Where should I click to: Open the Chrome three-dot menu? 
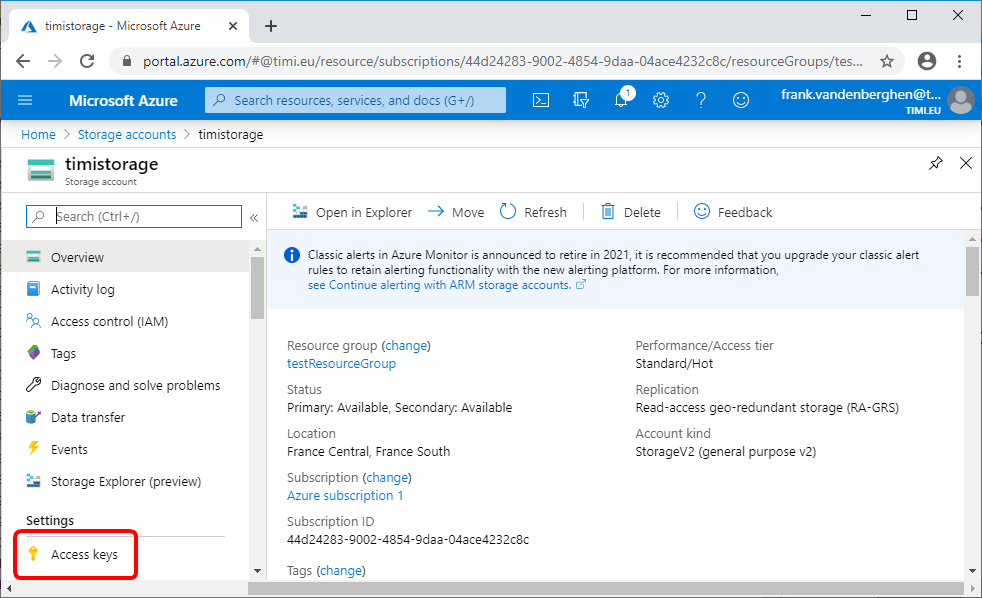(x=959, y=61)
